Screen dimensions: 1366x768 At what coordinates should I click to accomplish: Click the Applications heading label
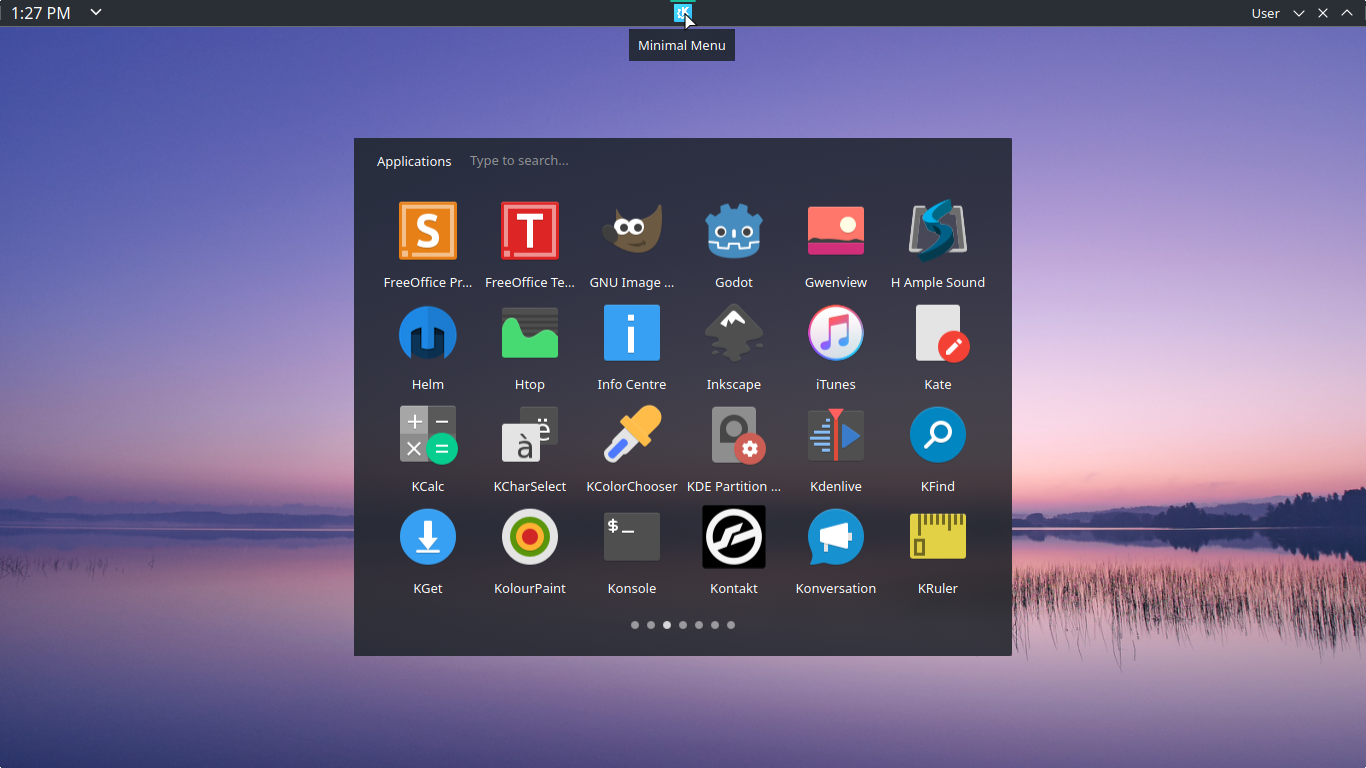pyautogui.click(x=414, y=161)
